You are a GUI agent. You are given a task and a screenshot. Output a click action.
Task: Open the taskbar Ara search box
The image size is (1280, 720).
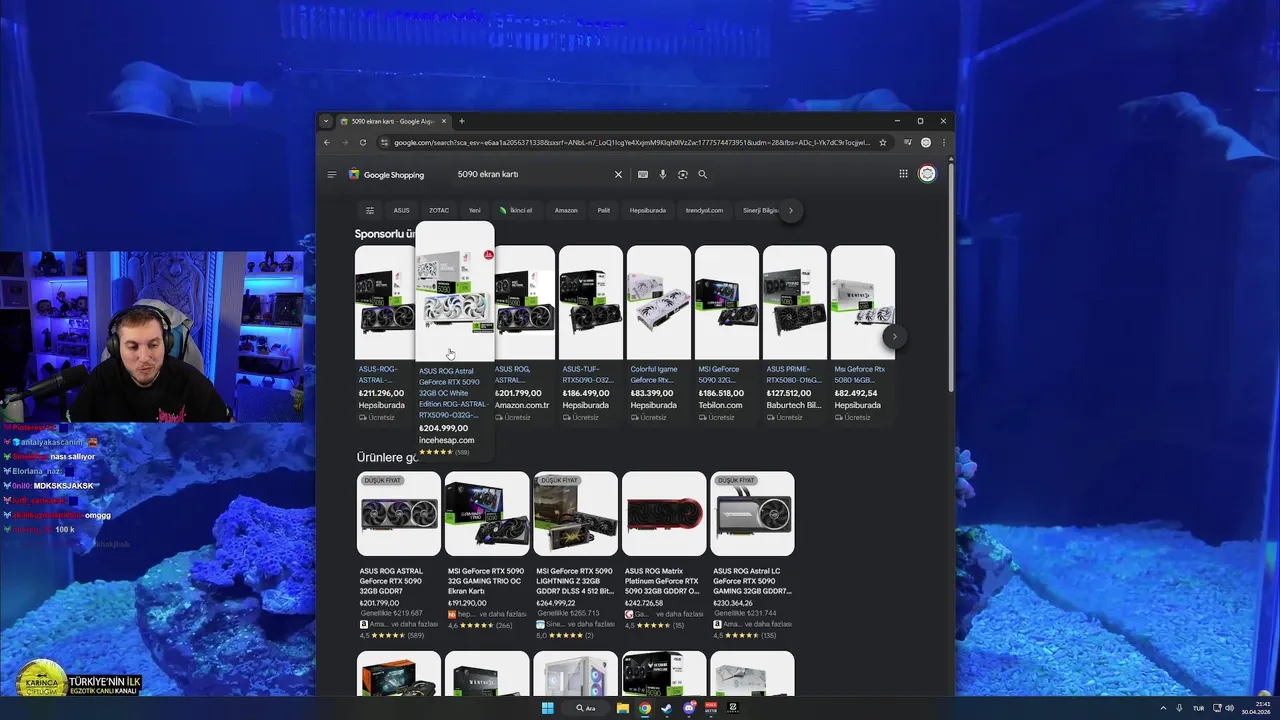586,708
